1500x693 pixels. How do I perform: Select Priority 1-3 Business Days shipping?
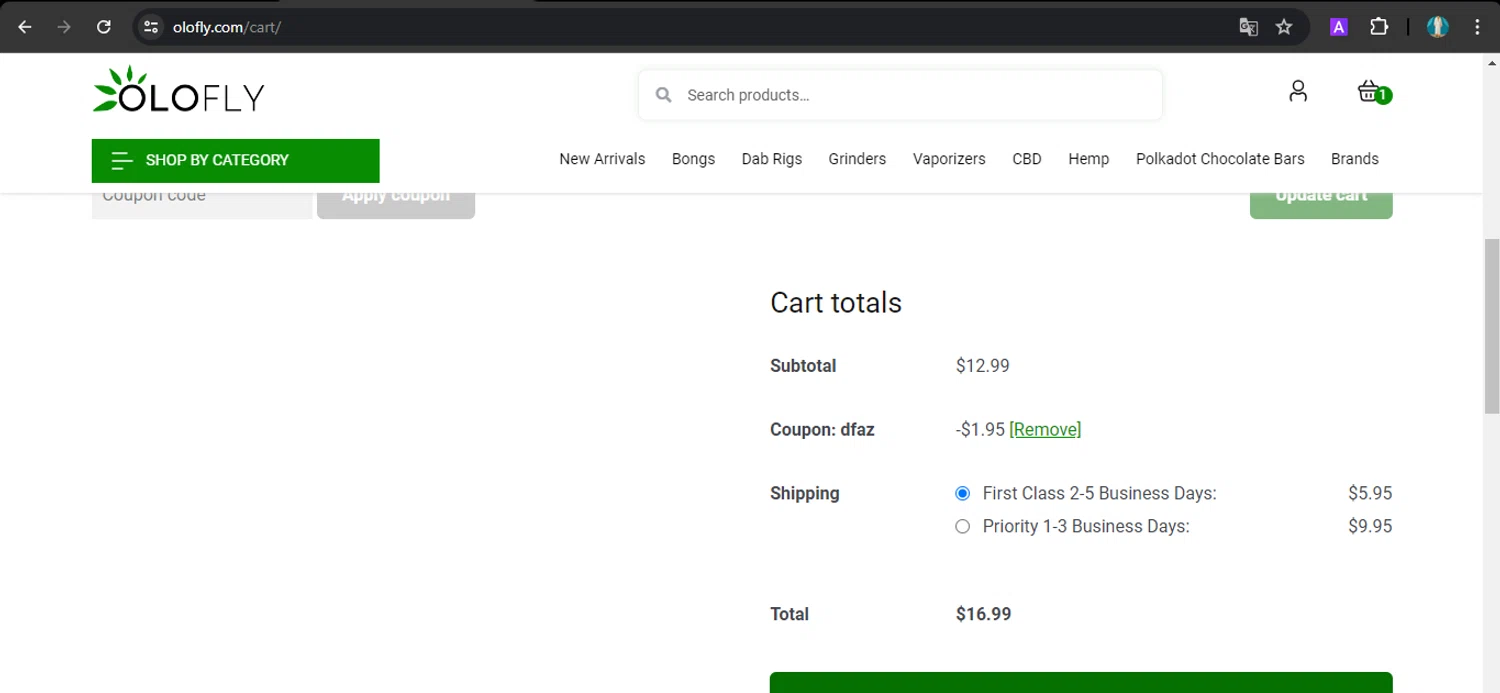coord(962,526)
